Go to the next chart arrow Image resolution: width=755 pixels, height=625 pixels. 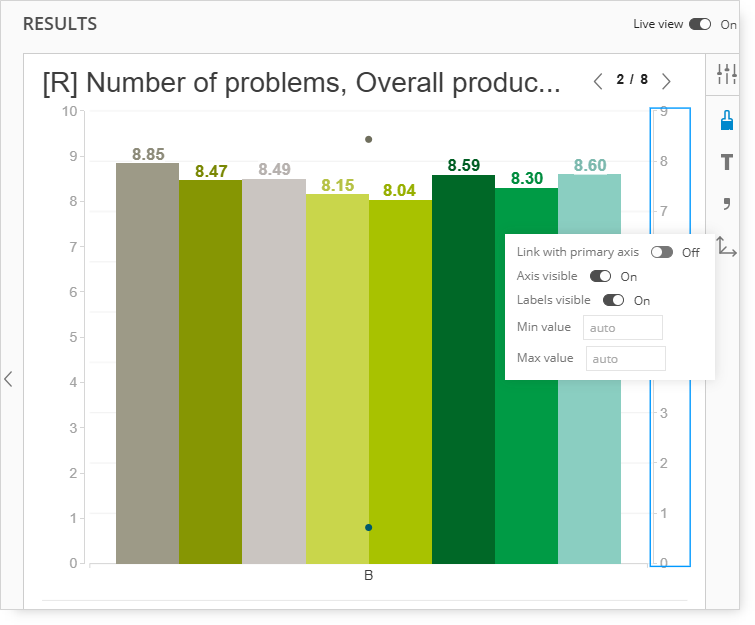tap(666, 81)
